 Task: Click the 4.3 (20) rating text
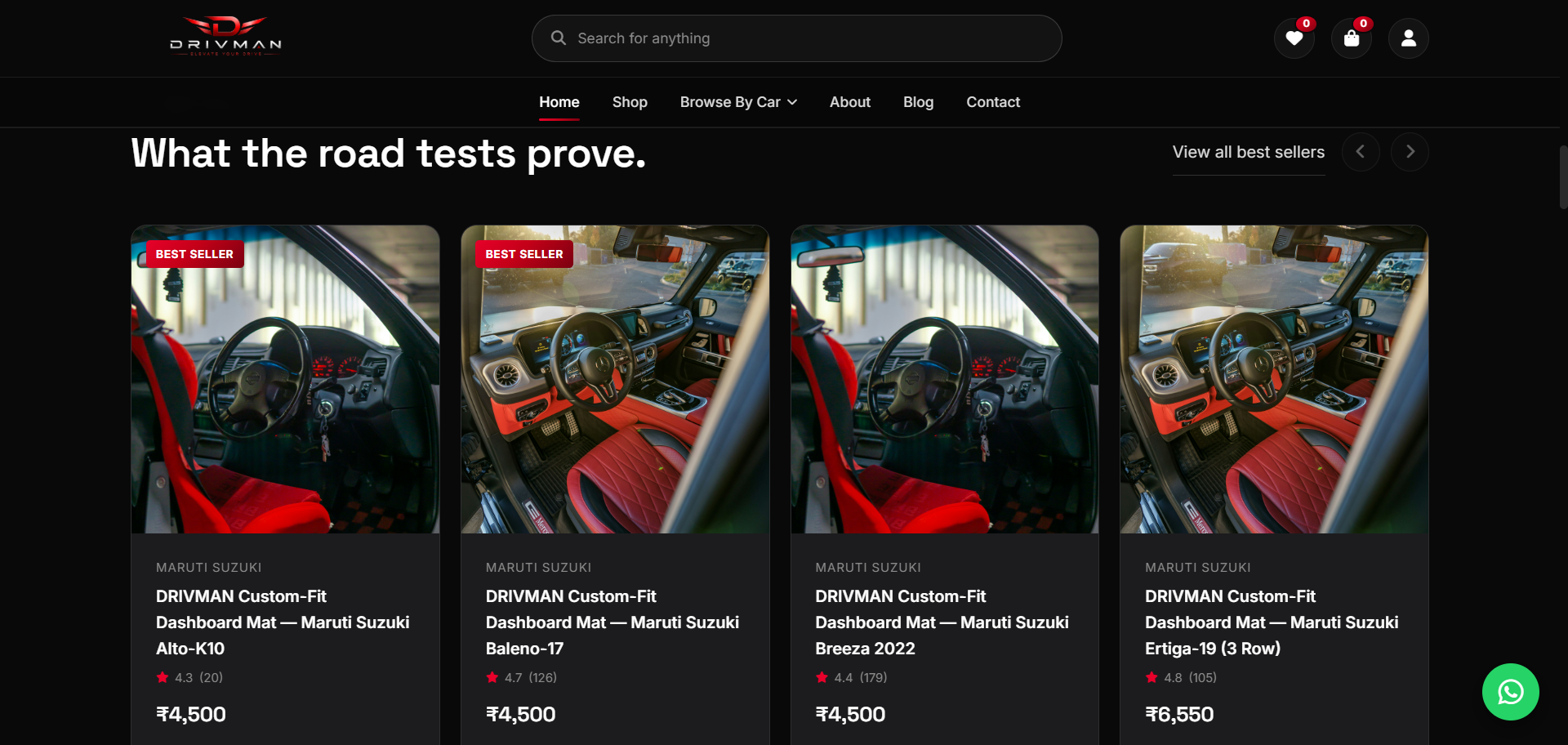coord(198,678)
